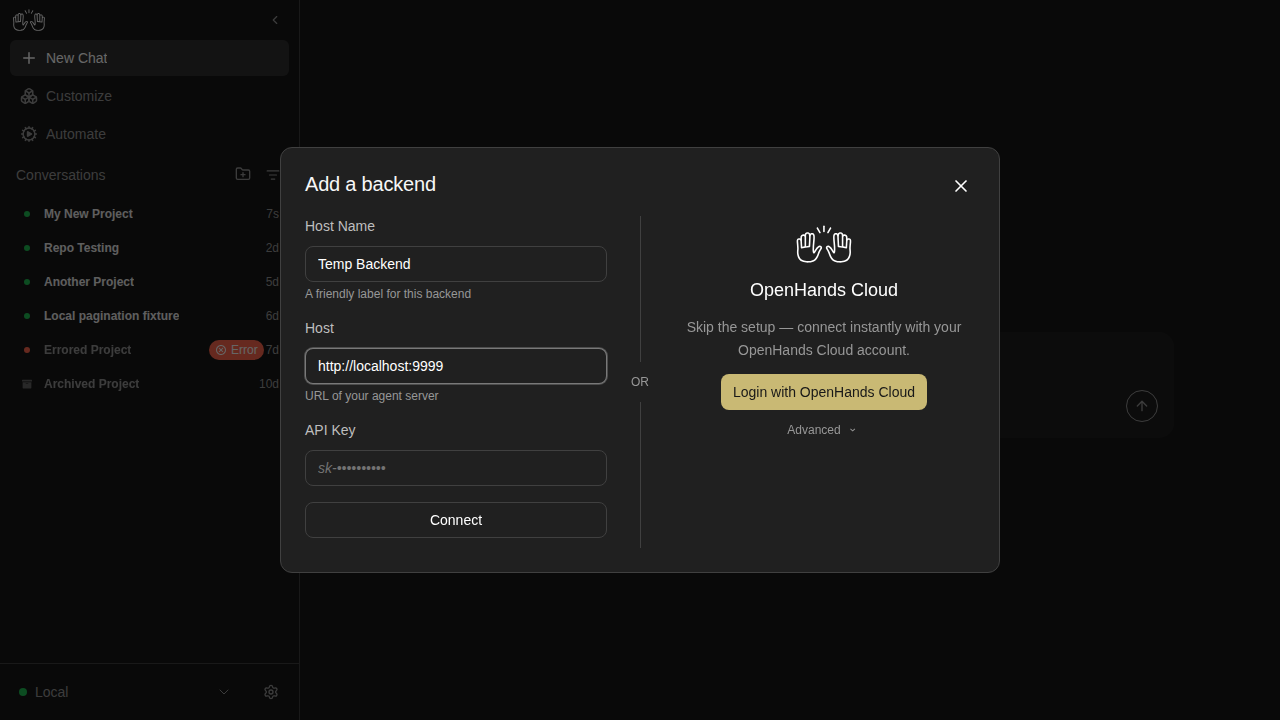Open the Local backend dropdown

pyautogui.click(x=124, y=692)
